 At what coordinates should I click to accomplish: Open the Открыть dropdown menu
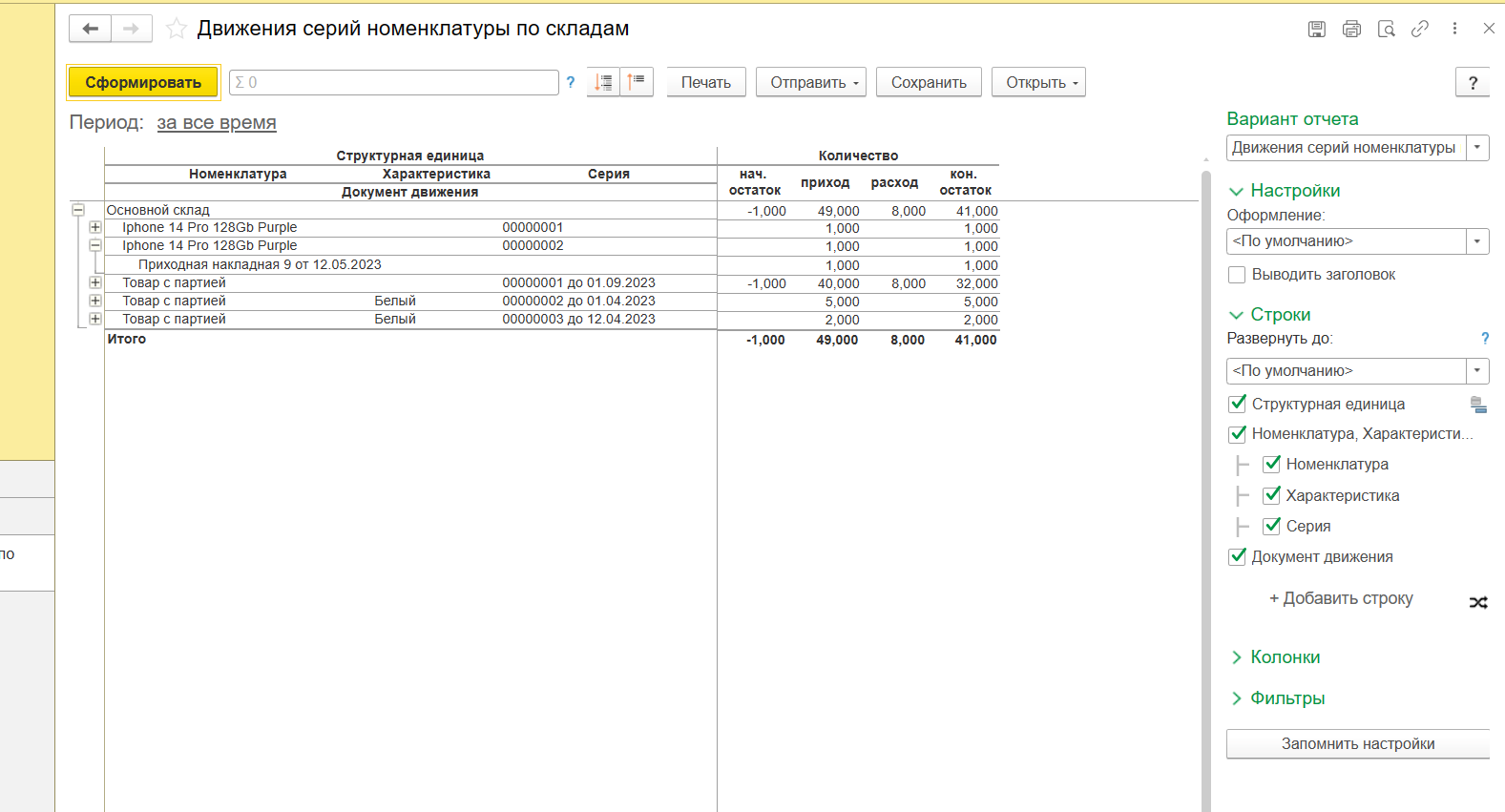[x=1037, y=82]
